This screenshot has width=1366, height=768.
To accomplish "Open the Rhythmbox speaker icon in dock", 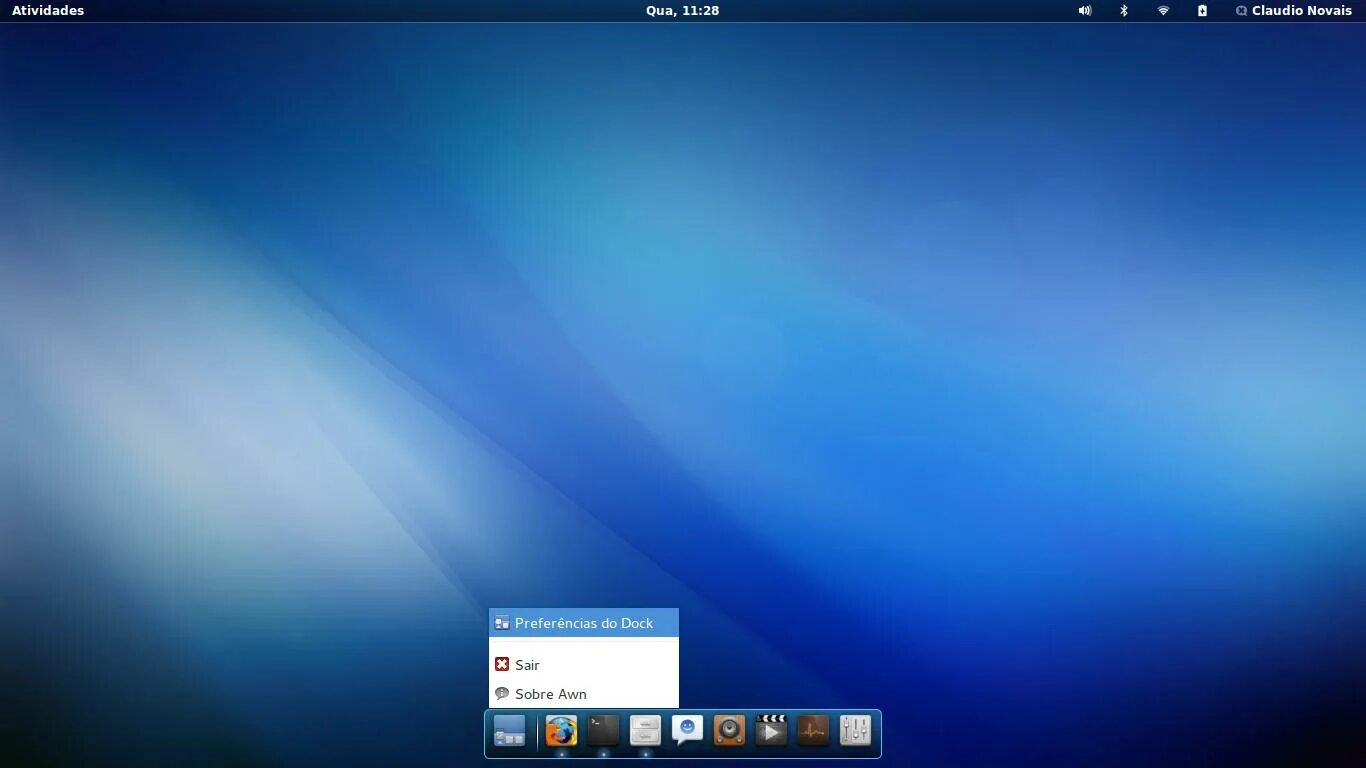I will coord(728,732).
